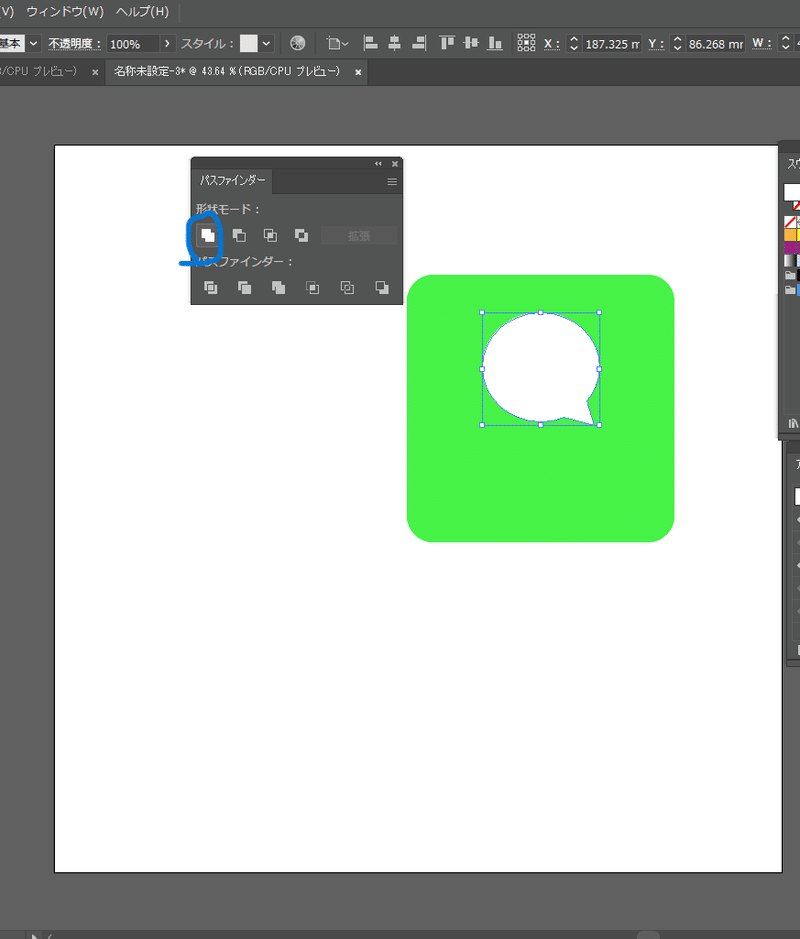Click the Horizontal Align Right icon
The height and width of the screenshot is (939, 800).
coord(419,43)
